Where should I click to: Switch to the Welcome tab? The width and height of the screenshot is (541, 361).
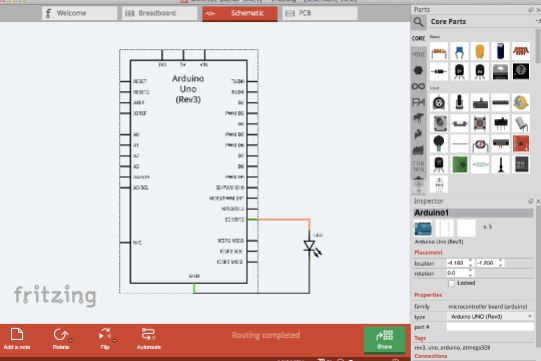79,13
